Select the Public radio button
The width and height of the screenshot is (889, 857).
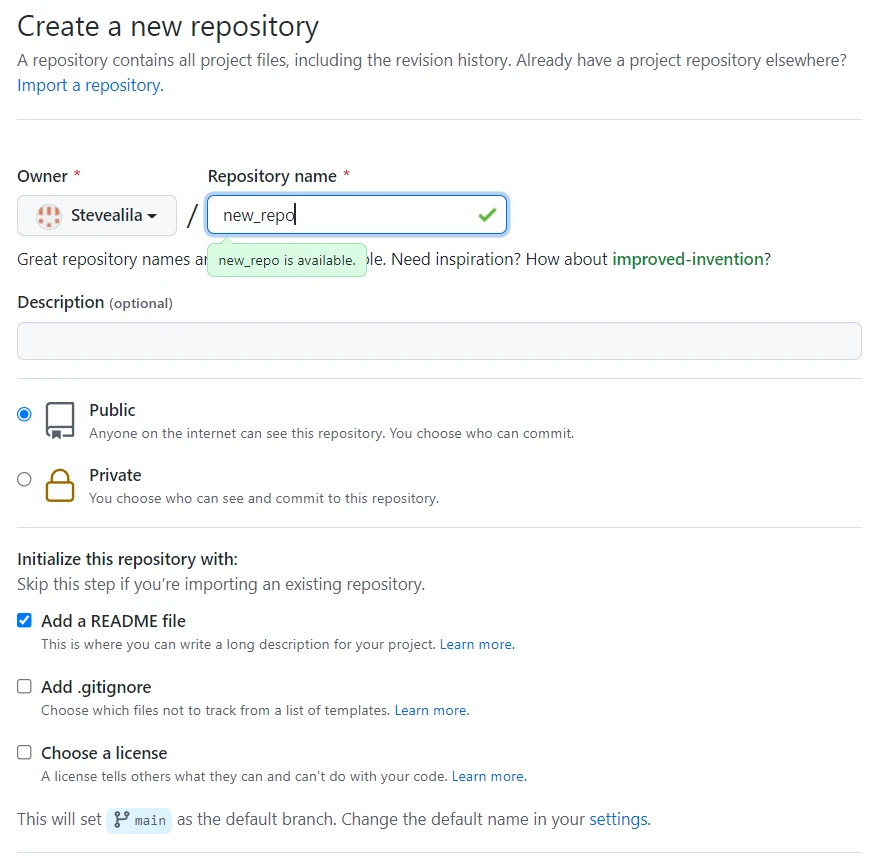24,413
